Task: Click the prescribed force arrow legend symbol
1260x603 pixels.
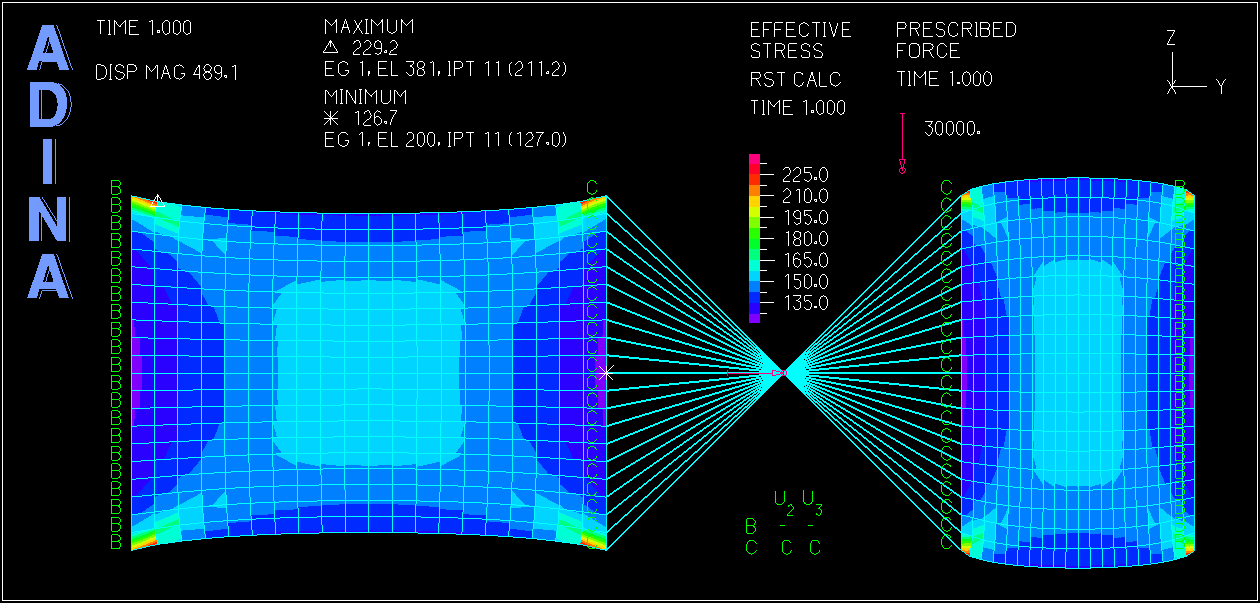Action: coord(902,144)
